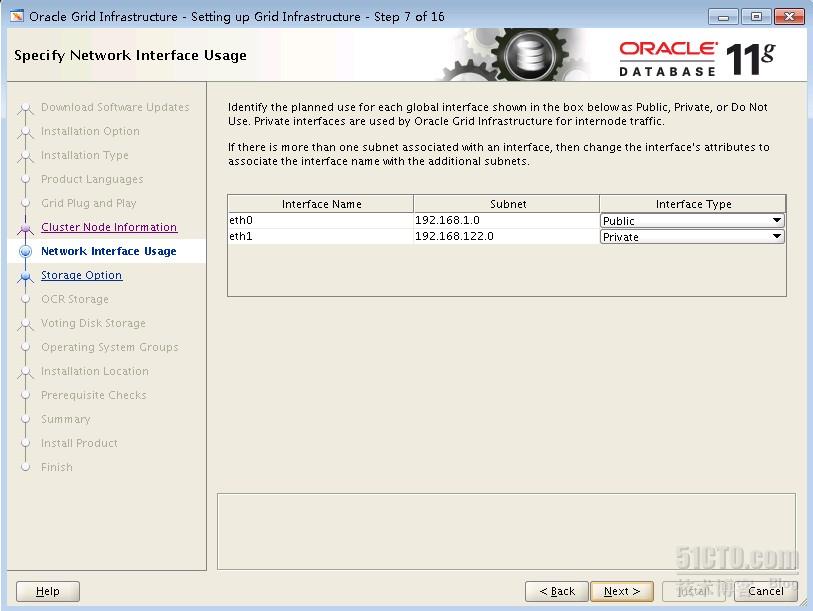Click the Storage Option step marker icon
Viewport: 813px width, 611px height.
(25, 276)
